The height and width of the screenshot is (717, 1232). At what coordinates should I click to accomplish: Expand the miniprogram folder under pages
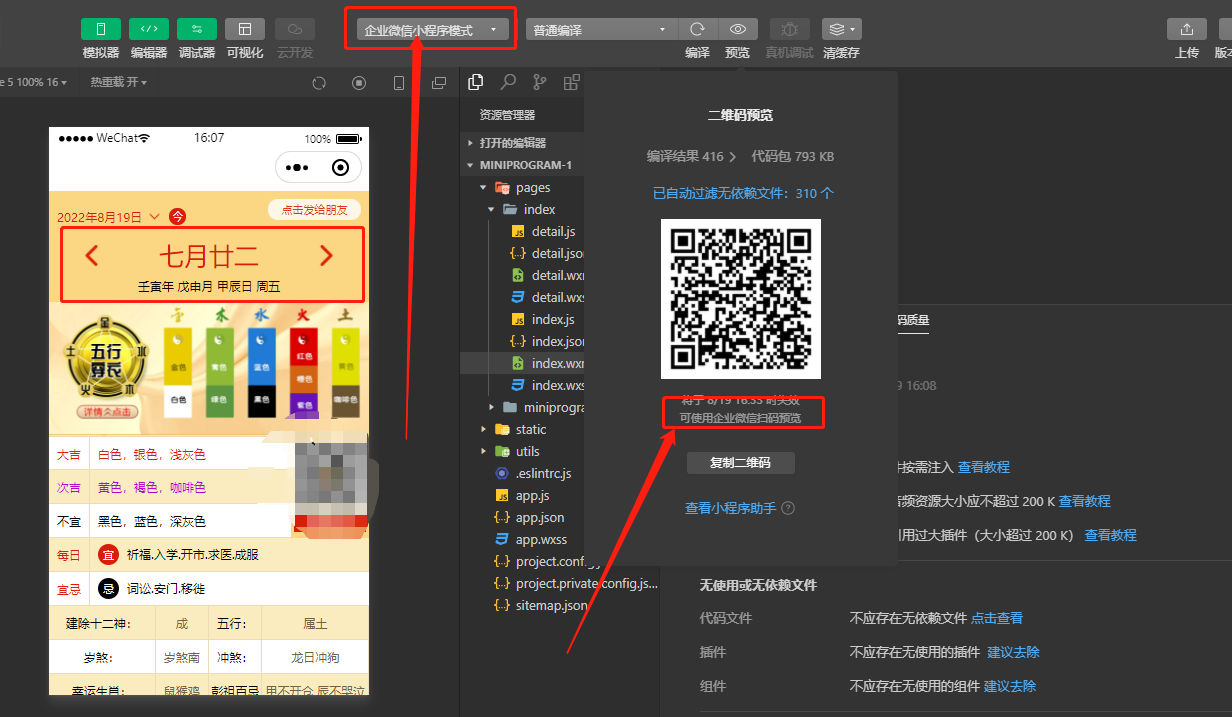point(523,407)
